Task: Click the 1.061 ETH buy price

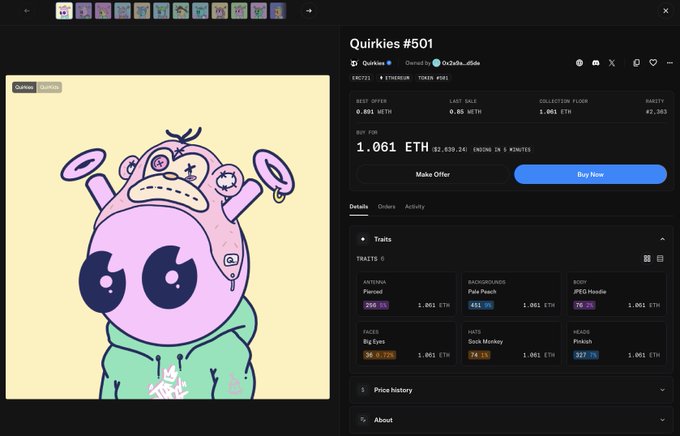Action: [392, 147]
